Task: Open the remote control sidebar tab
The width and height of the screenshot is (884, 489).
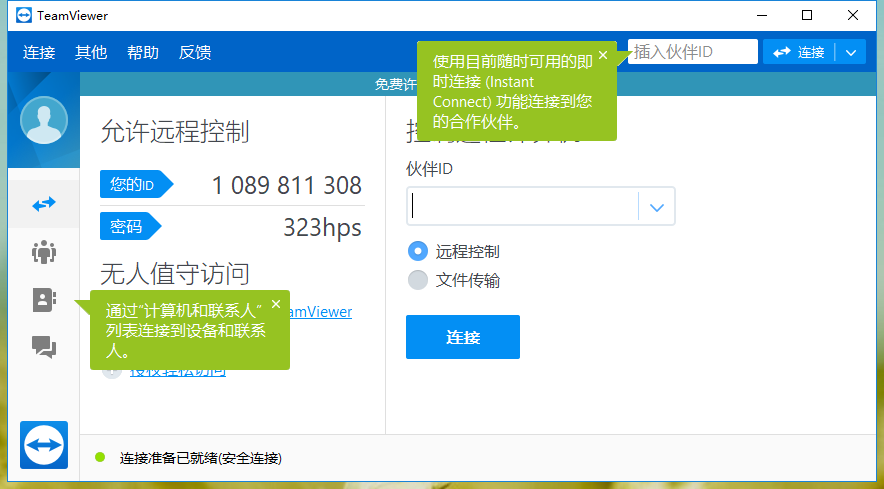Action: pos(44,204)
